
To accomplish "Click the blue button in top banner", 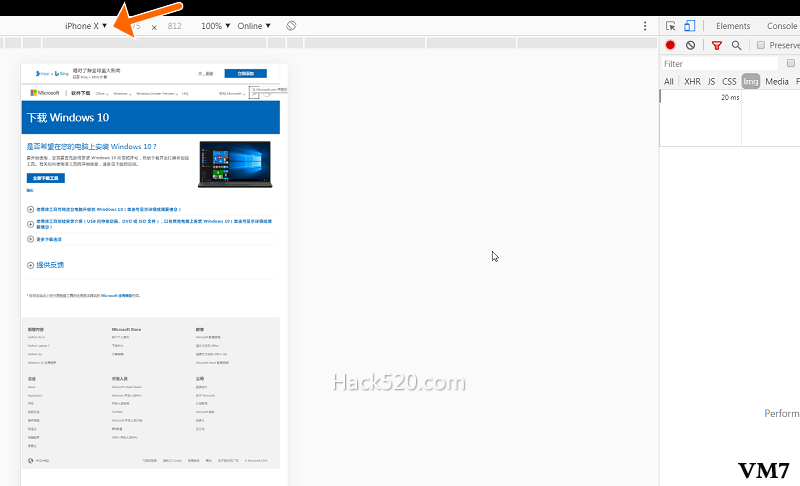I will 245,73.
